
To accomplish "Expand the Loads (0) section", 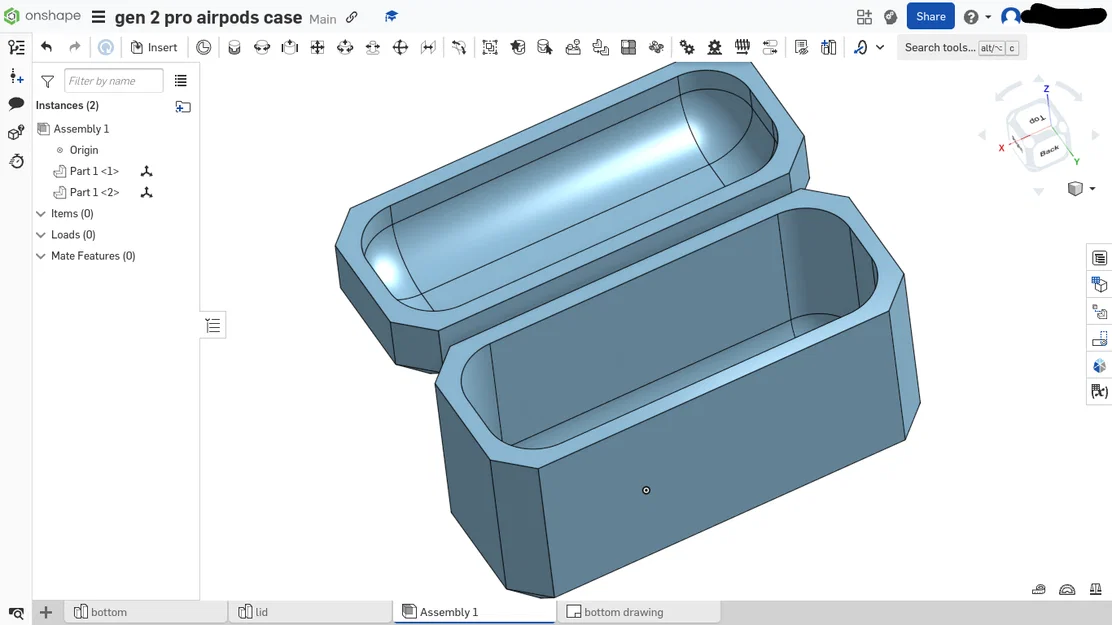I will (41, 235).
